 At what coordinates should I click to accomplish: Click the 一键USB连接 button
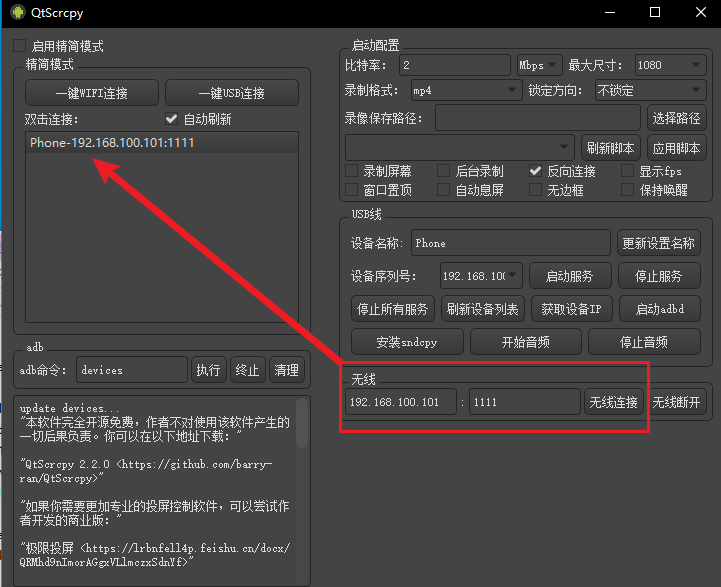point(231,93)
